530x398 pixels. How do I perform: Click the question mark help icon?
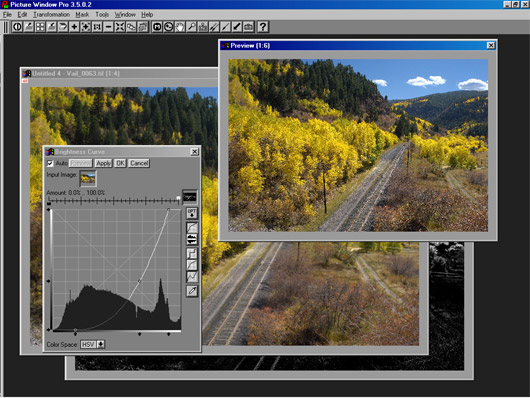point(263,27)
